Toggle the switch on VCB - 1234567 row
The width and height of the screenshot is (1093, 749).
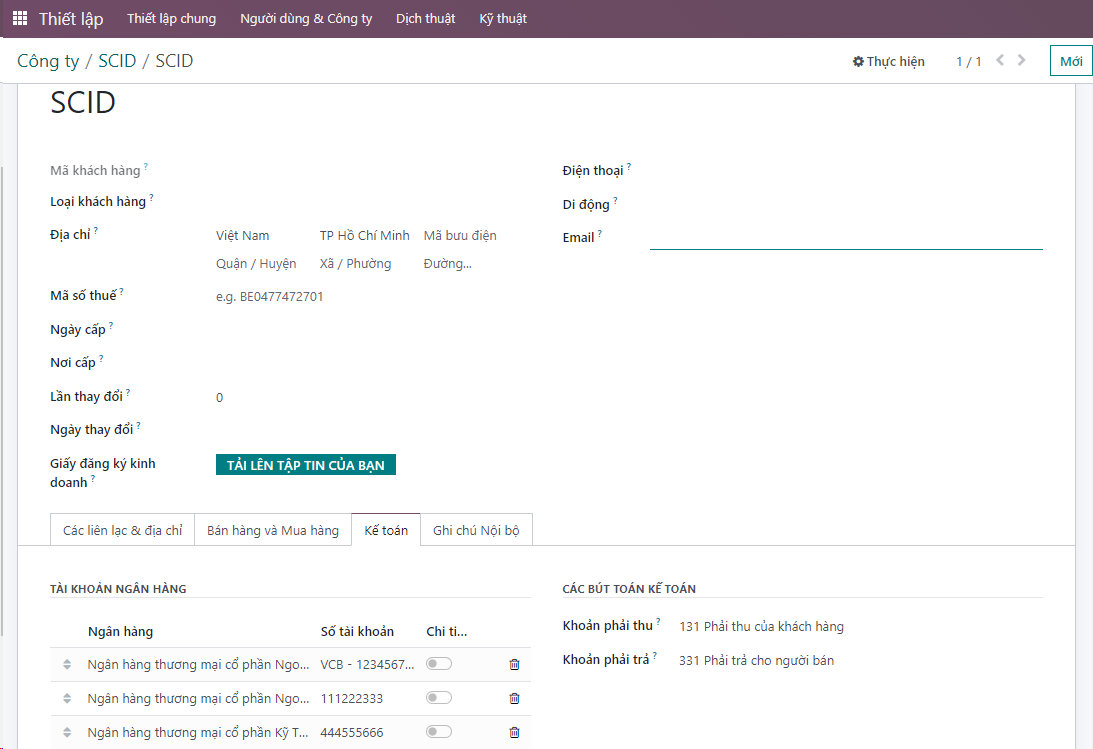(439, 663)
